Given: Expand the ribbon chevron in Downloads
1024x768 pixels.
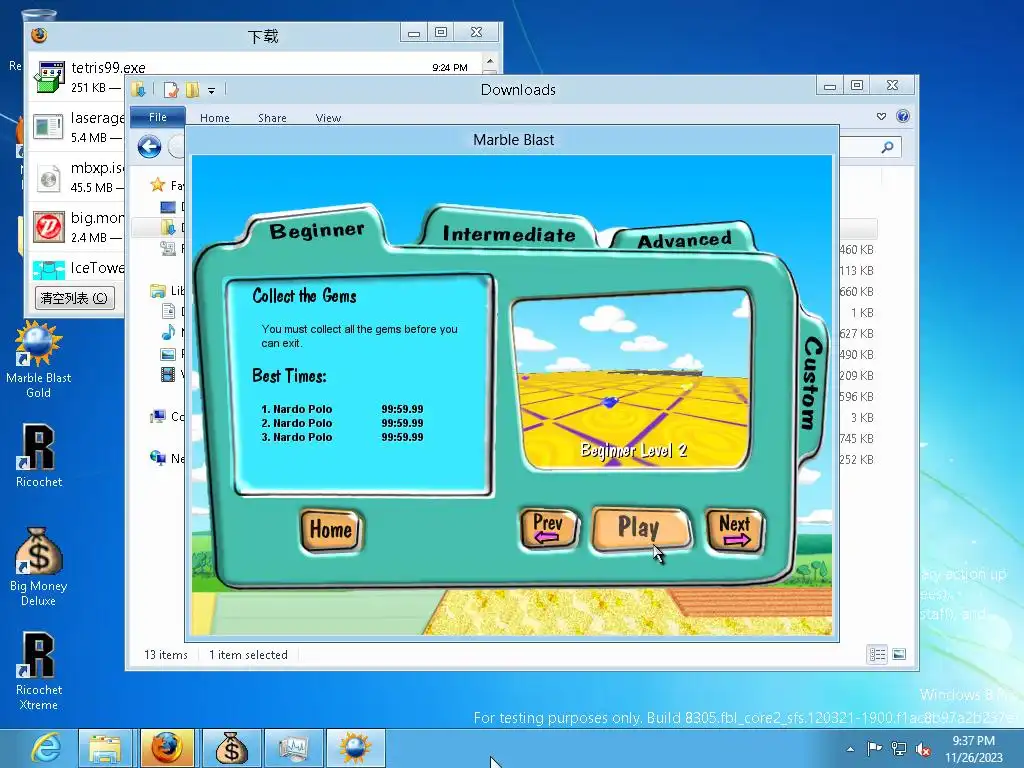Looking at the screenshot, I should click(x=881, y=116).
